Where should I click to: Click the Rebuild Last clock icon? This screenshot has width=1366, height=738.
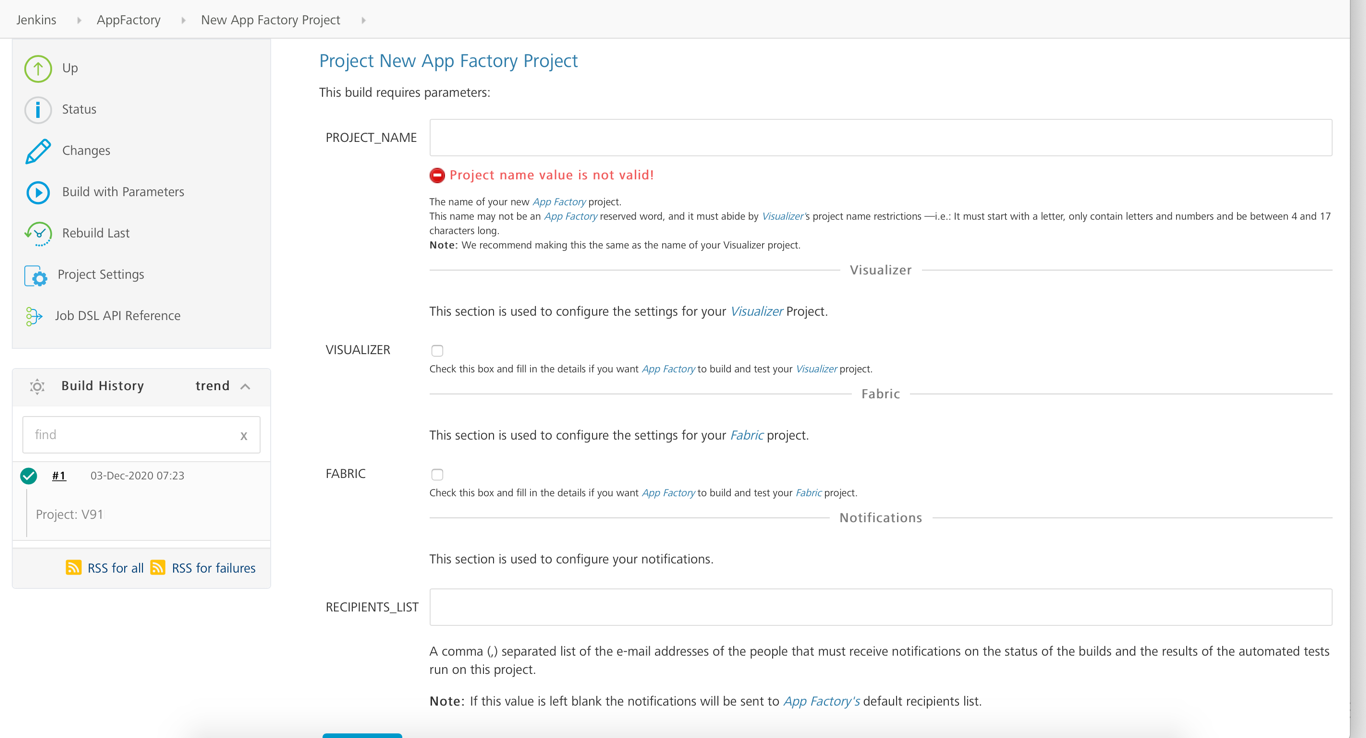38,233
